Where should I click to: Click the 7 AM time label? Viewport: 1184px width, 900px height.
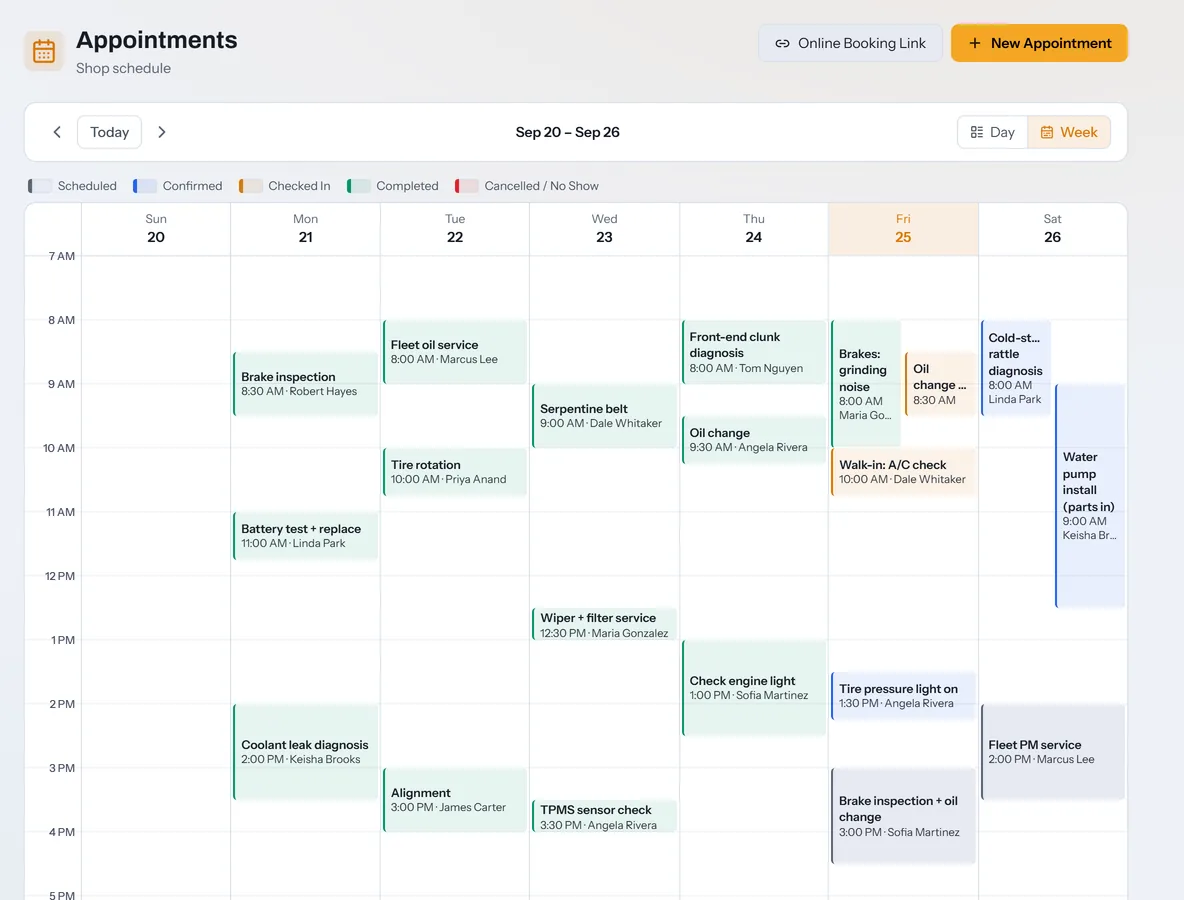62,256
